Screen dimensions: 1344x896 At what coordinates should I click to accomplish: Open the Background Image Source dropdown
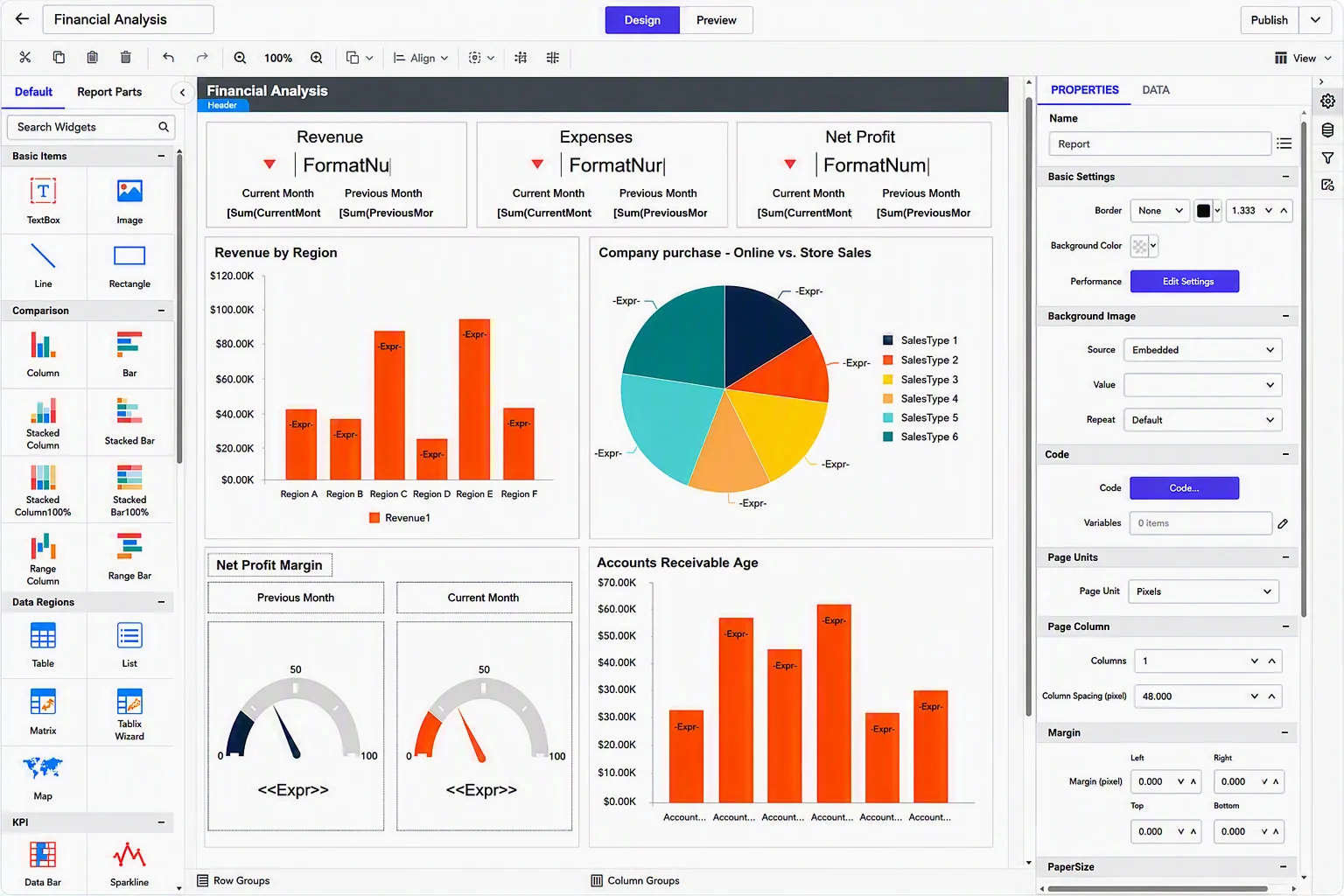click(x=1202, y=350)
